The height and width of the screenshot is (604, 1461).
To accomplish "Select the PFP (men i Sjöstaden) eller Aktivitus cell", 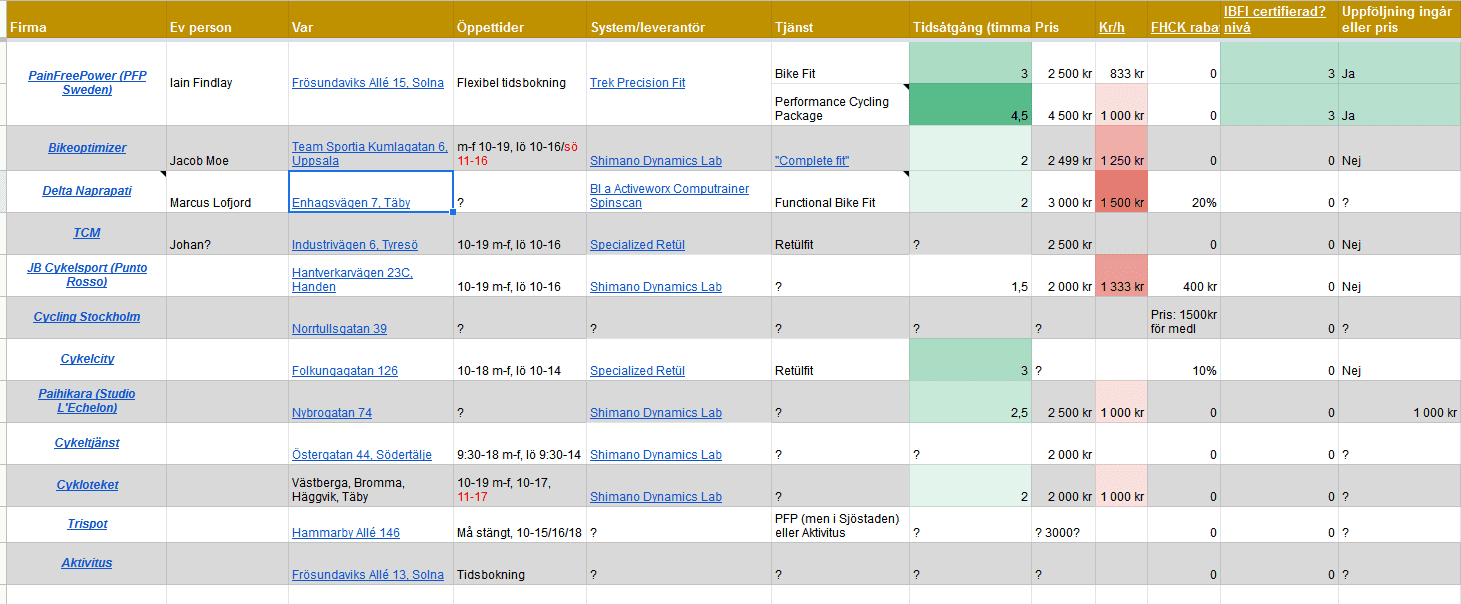I will [840, 524].
